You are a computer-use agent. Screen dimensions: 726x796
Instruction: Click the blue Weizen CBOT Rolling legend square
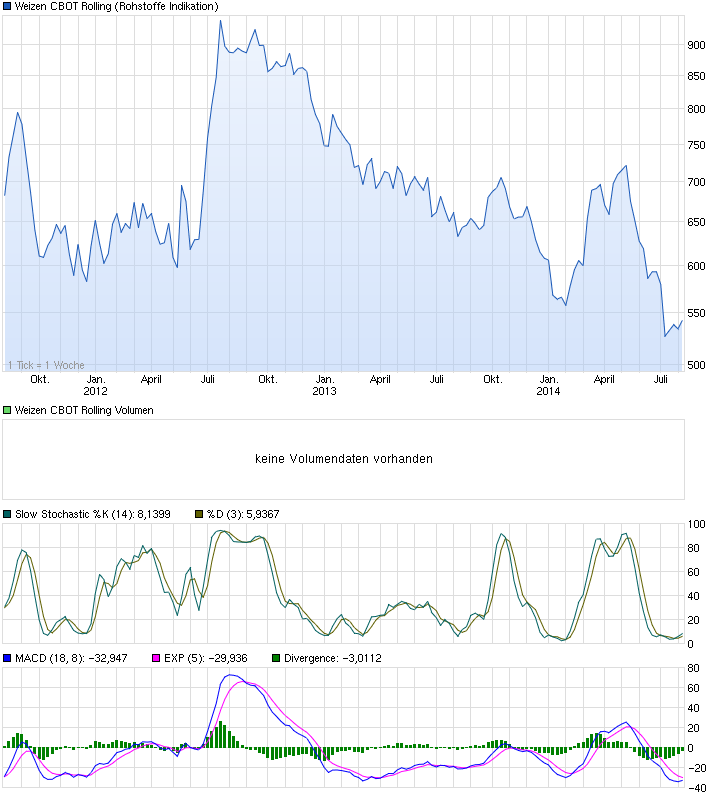tap(8, 7)
